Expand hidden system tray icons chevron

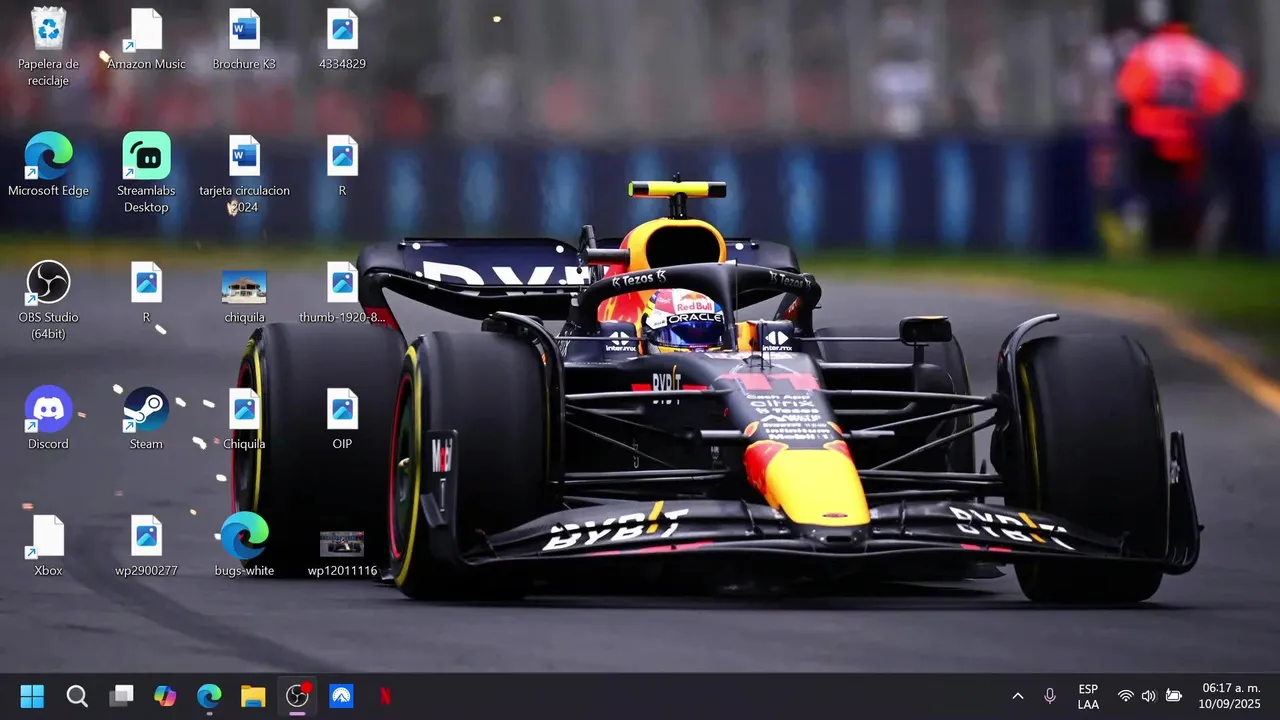point(1018,696)
